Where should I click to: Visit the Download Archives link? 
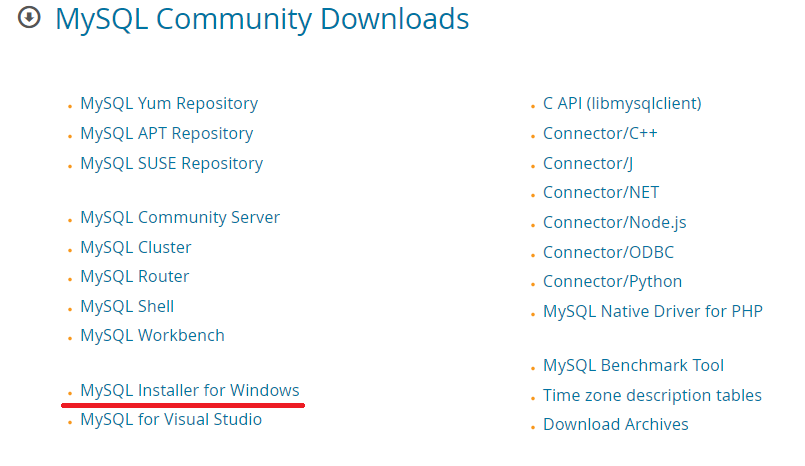(x=616, y=424)
